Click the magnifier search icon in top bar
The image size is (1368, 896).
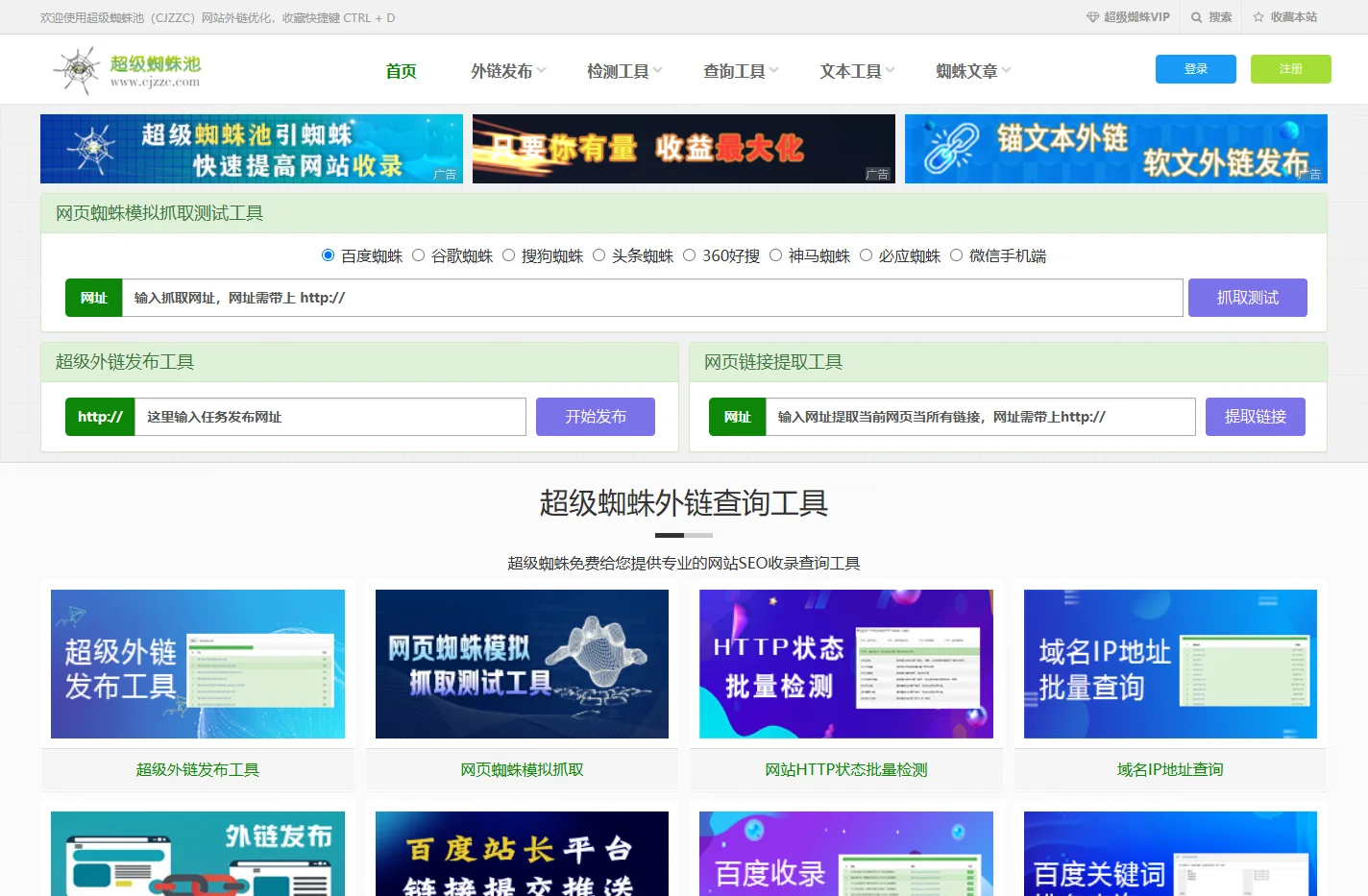[1196, 17]
